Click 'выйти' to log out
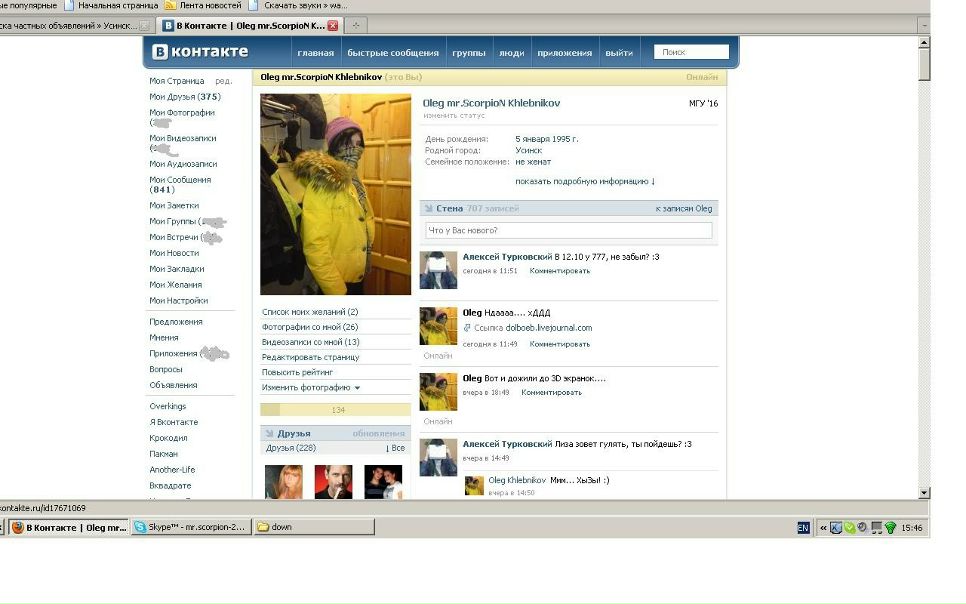Screen dimensions: 966x604 (618, 53)
